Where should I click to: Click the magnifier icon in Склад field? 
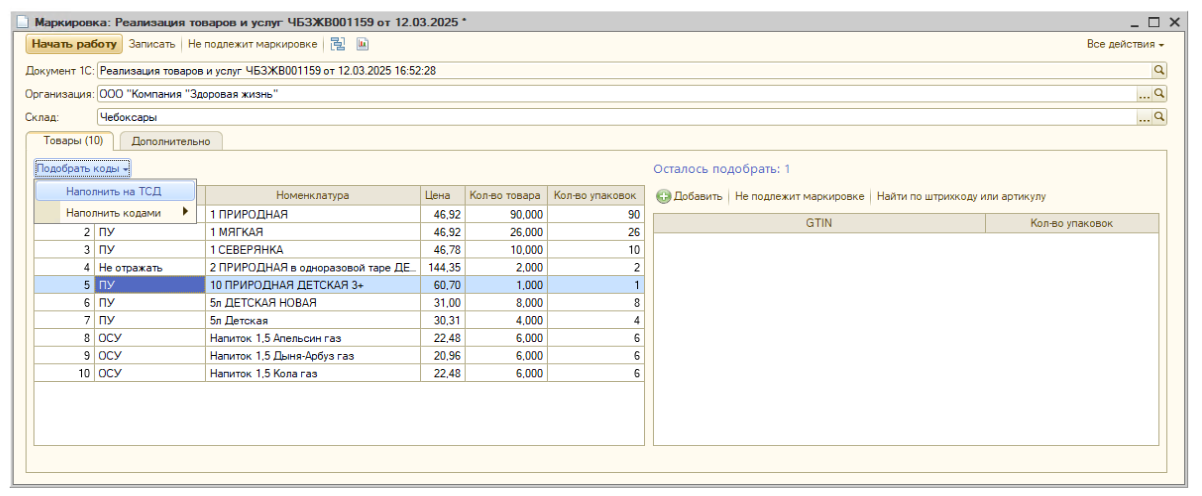pyautogui.click(x=1160, y=116)
